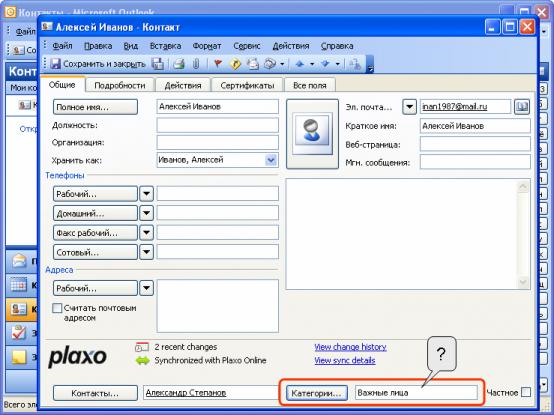The image size is (554, 415).
Task: Click View sync details link
Action: (x=344, y=361)
